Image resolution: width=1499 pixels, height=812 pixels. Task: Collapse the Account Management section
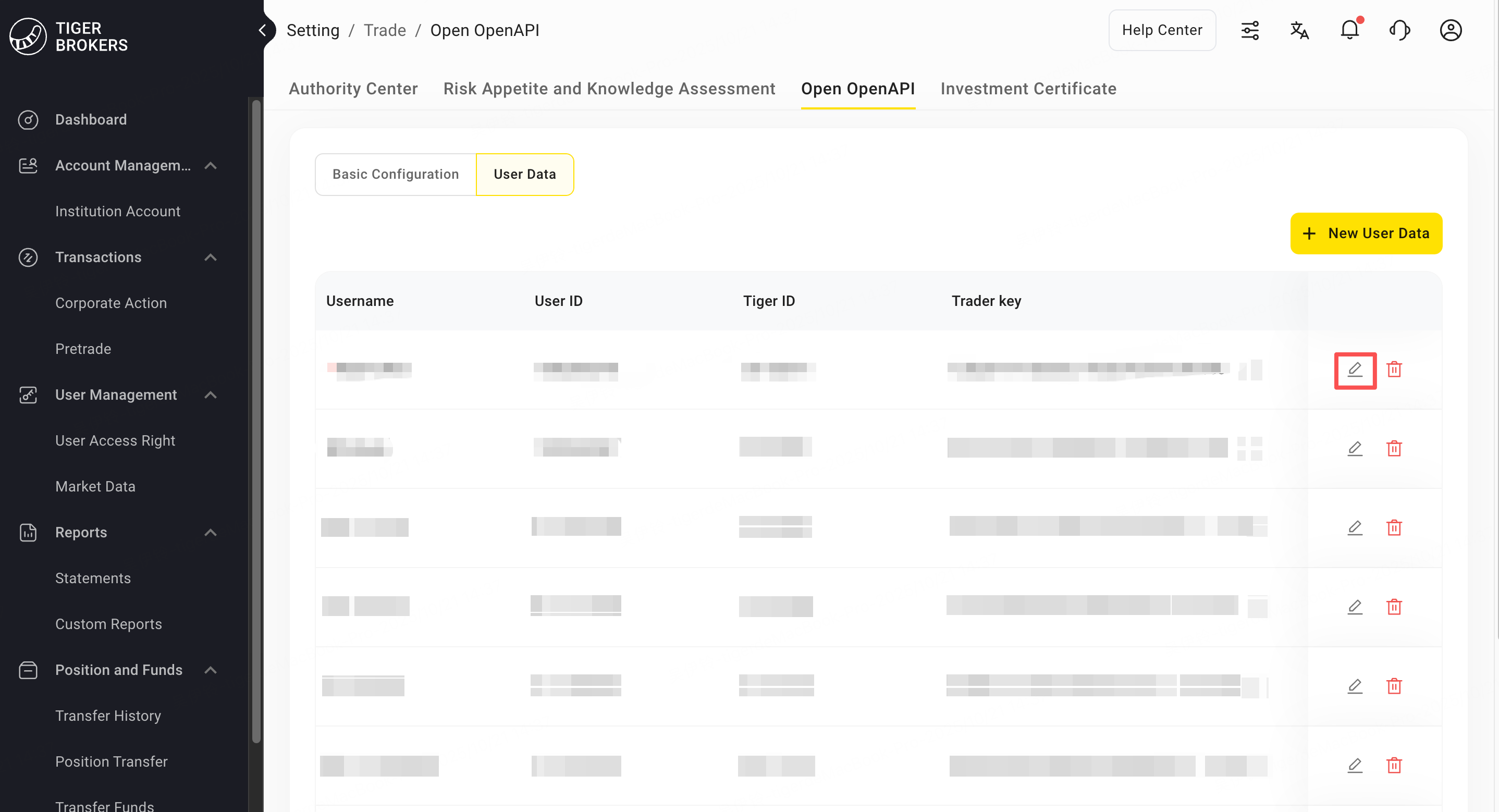click(211, 166)
